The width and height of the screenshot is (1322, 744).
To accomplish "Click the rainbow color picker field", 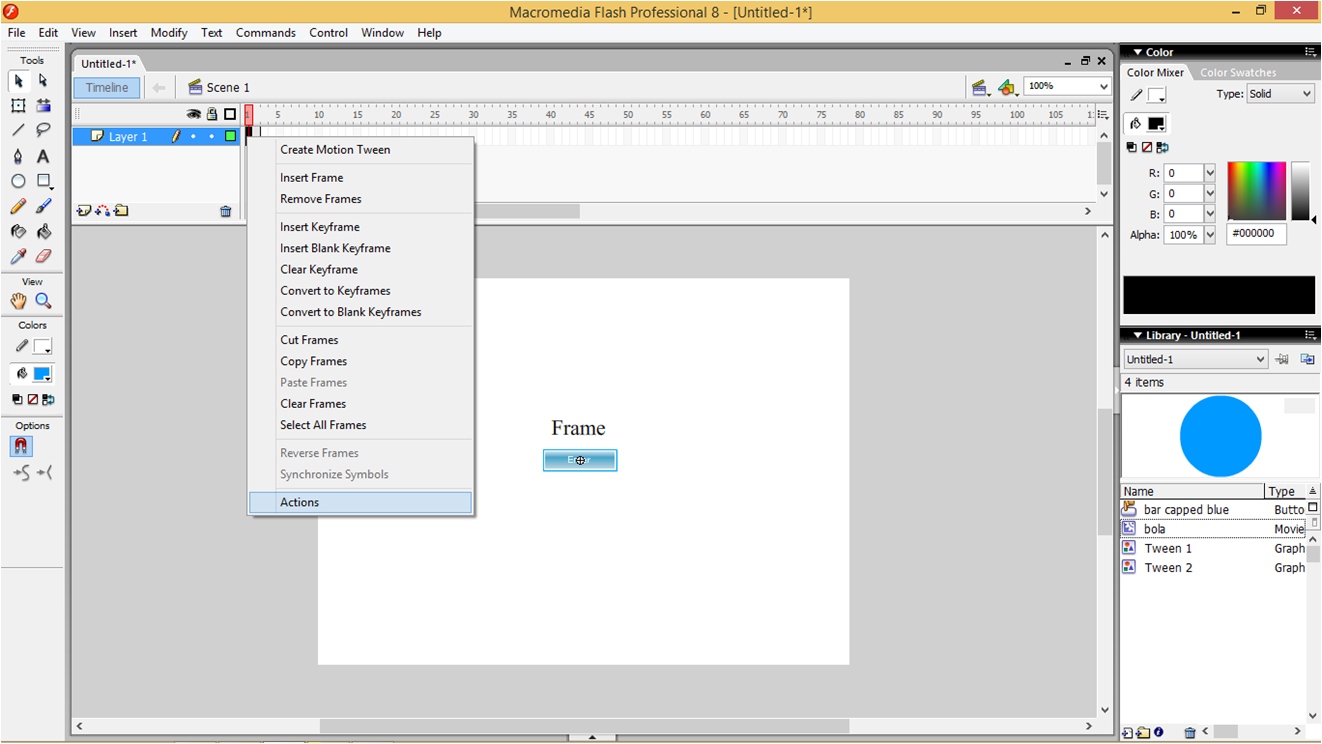I will pos(1257,191).
